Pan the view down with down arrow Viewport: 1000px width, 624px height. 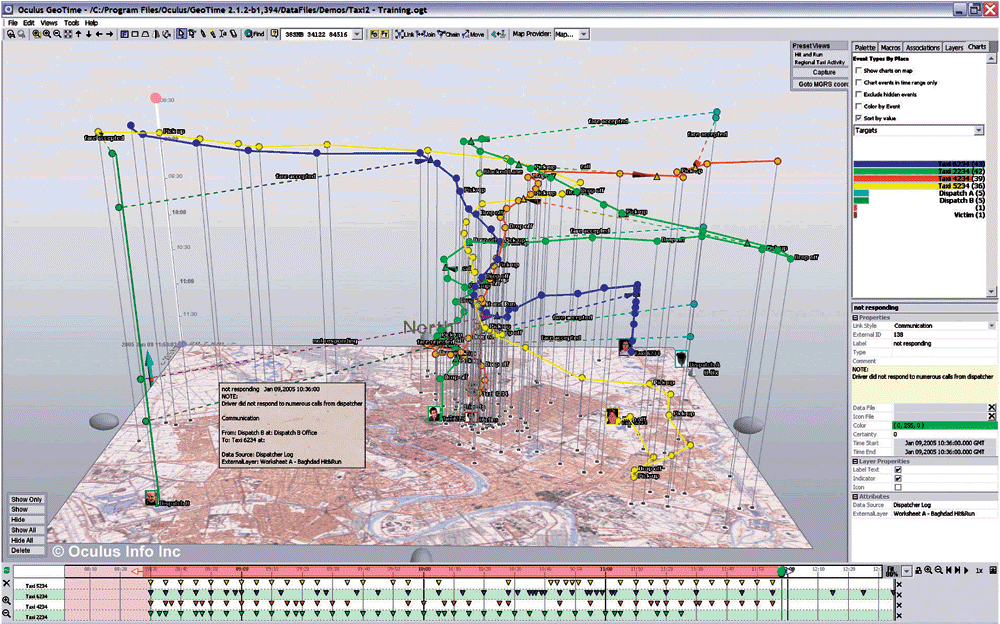coord(89,34)
